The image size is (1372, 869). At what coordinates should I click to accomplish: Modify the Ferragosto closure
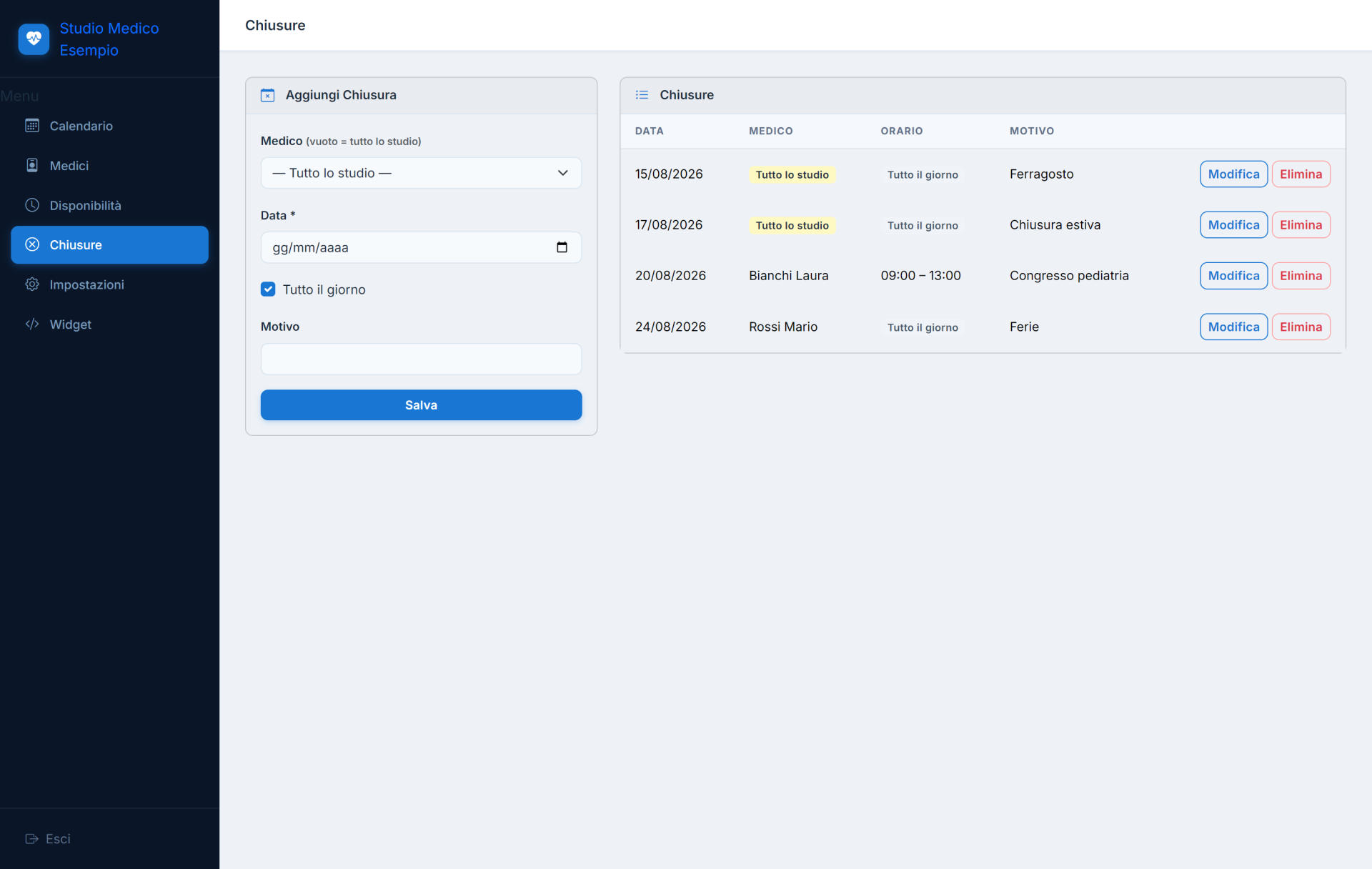pyautogui.click(x=1233, y=174)
